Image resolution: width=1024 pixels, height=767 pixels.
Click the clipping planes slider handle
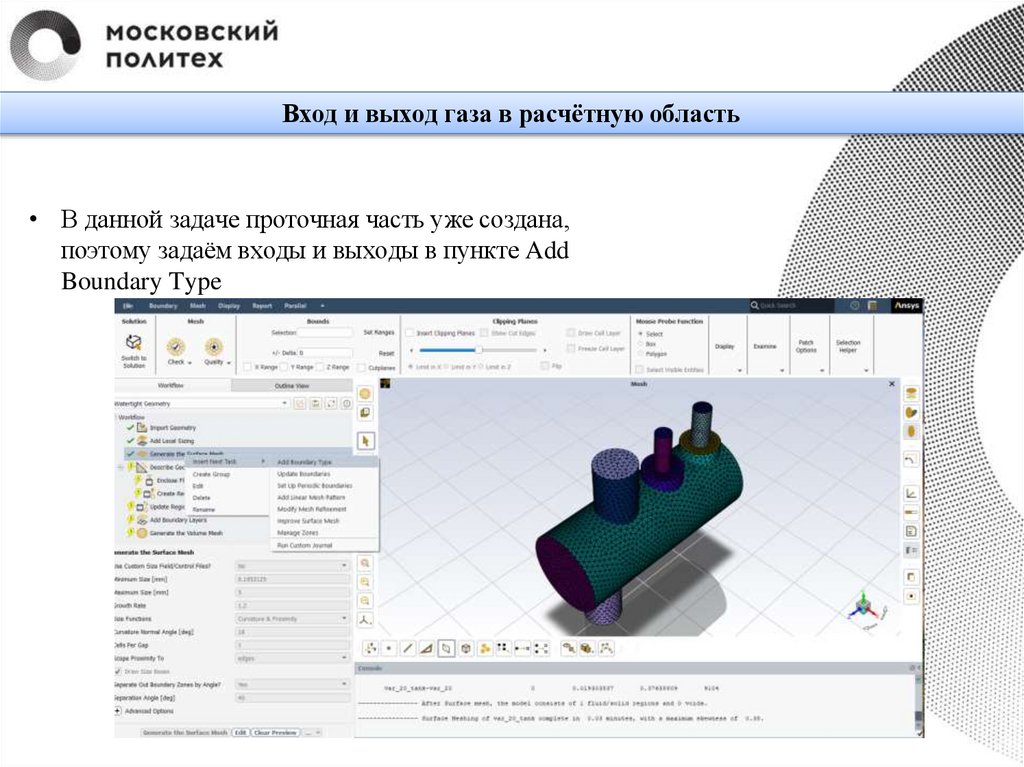pos(478,350)
